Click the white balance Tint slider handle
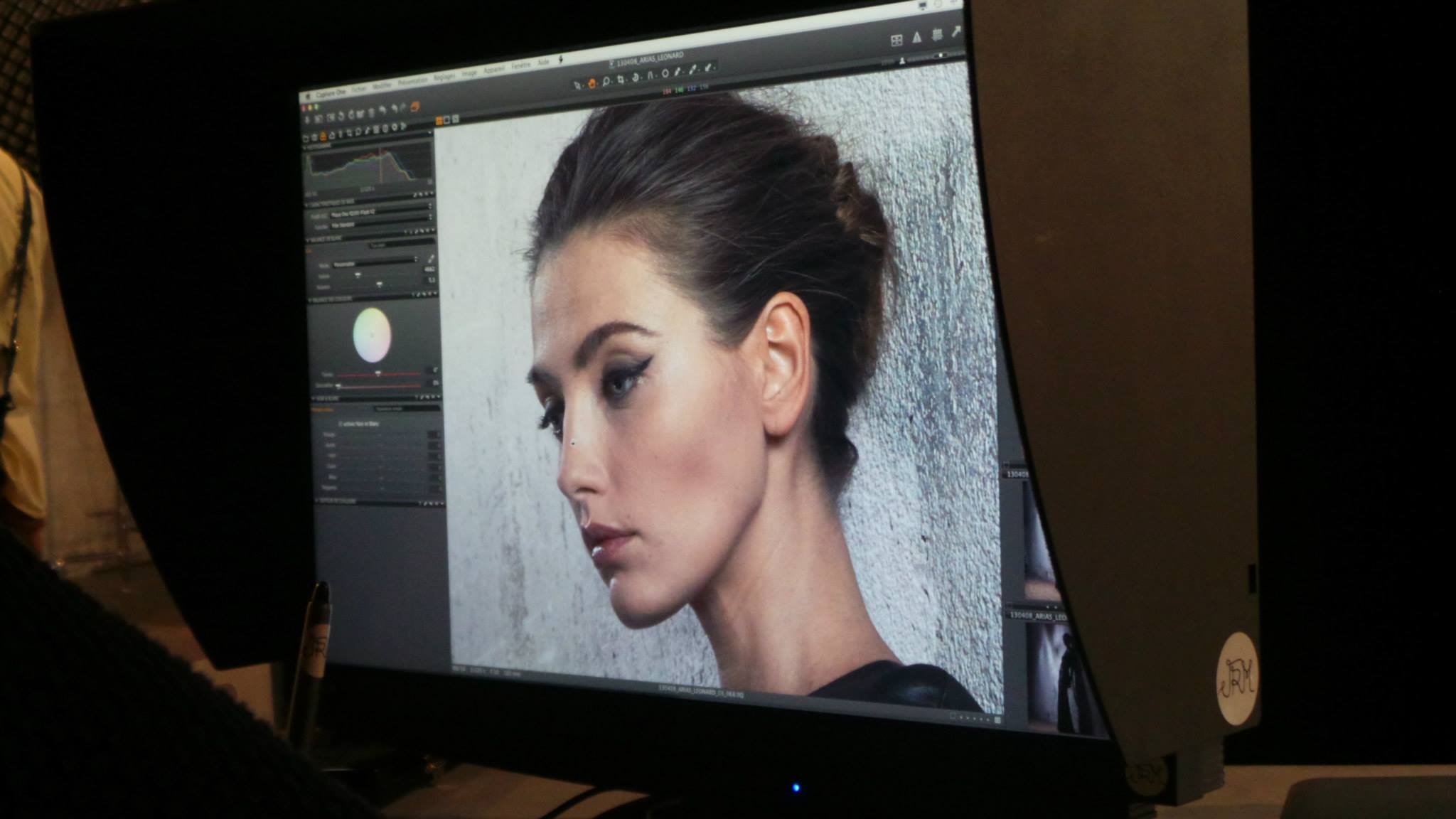The image size is (1456, 819). point(379,284)
